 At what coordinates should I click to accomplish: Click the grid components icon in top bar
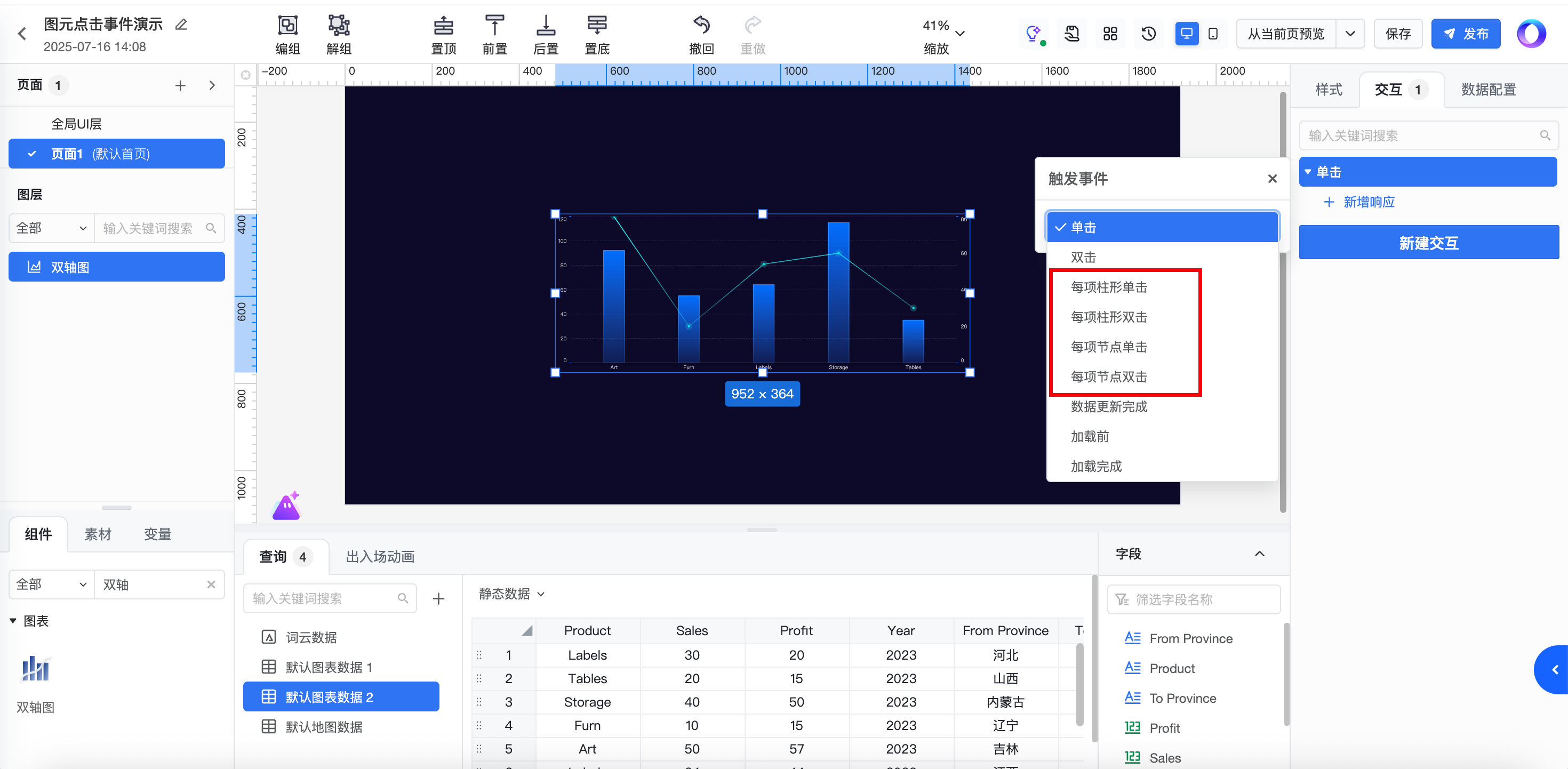pos(1110,34)
